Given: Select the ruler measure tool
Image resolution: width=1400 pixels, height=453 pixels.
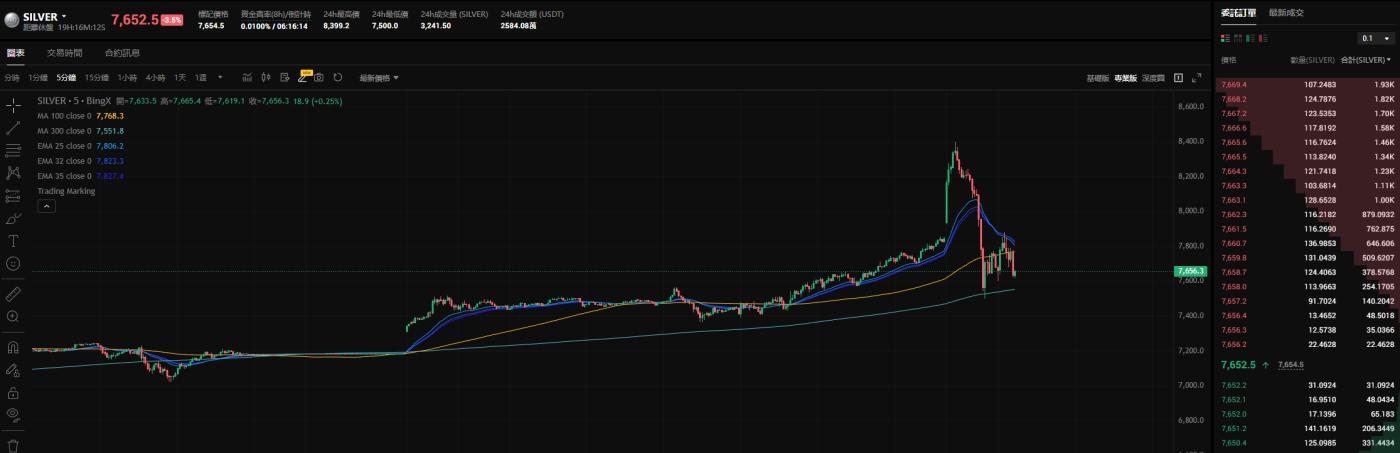Looking at the screenshot, I should point(13,294).
